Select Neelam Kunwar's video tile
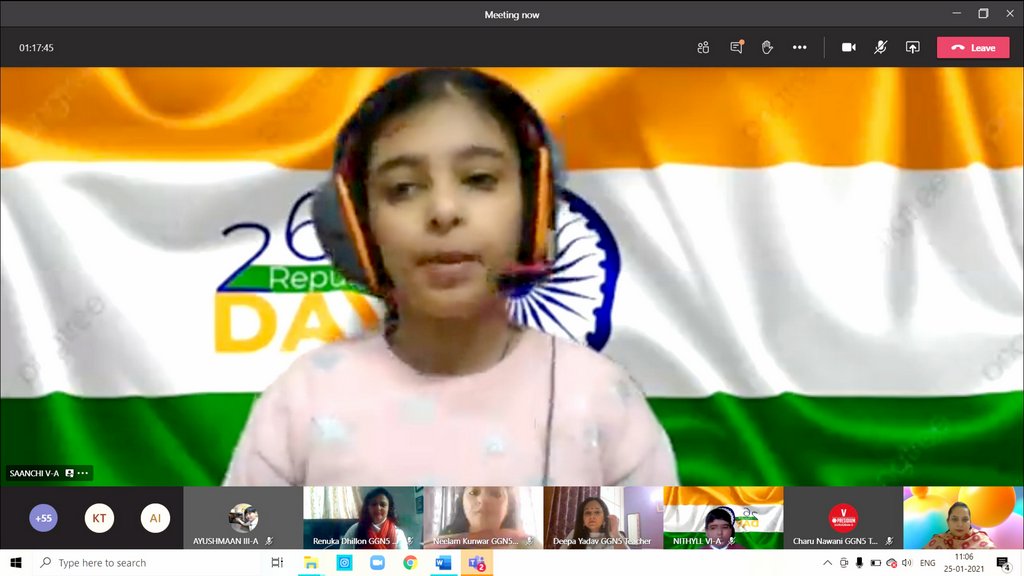Screen dimensions: 1024x576 (483, 517)
